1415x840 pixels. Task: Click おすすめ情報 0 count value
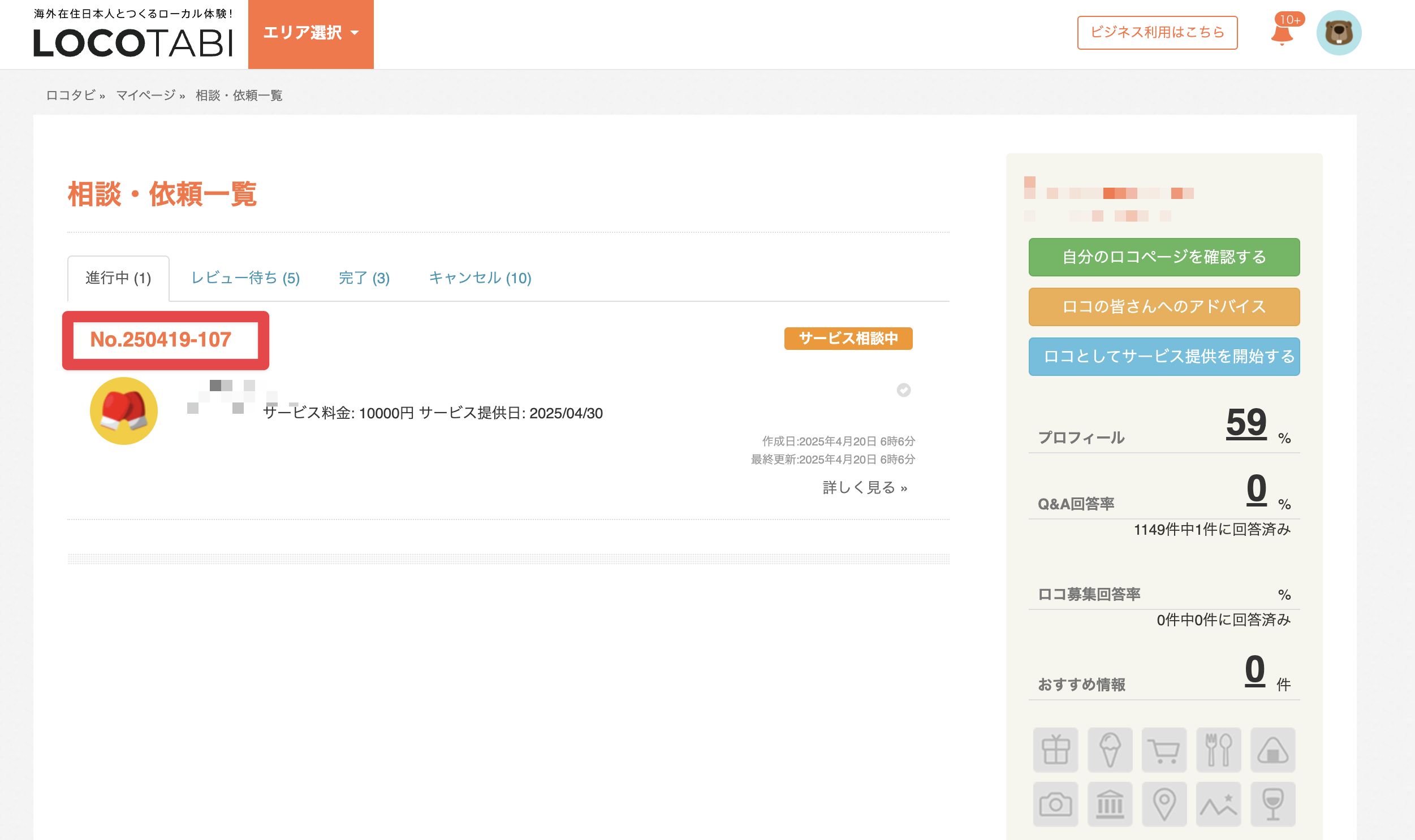1254,670
